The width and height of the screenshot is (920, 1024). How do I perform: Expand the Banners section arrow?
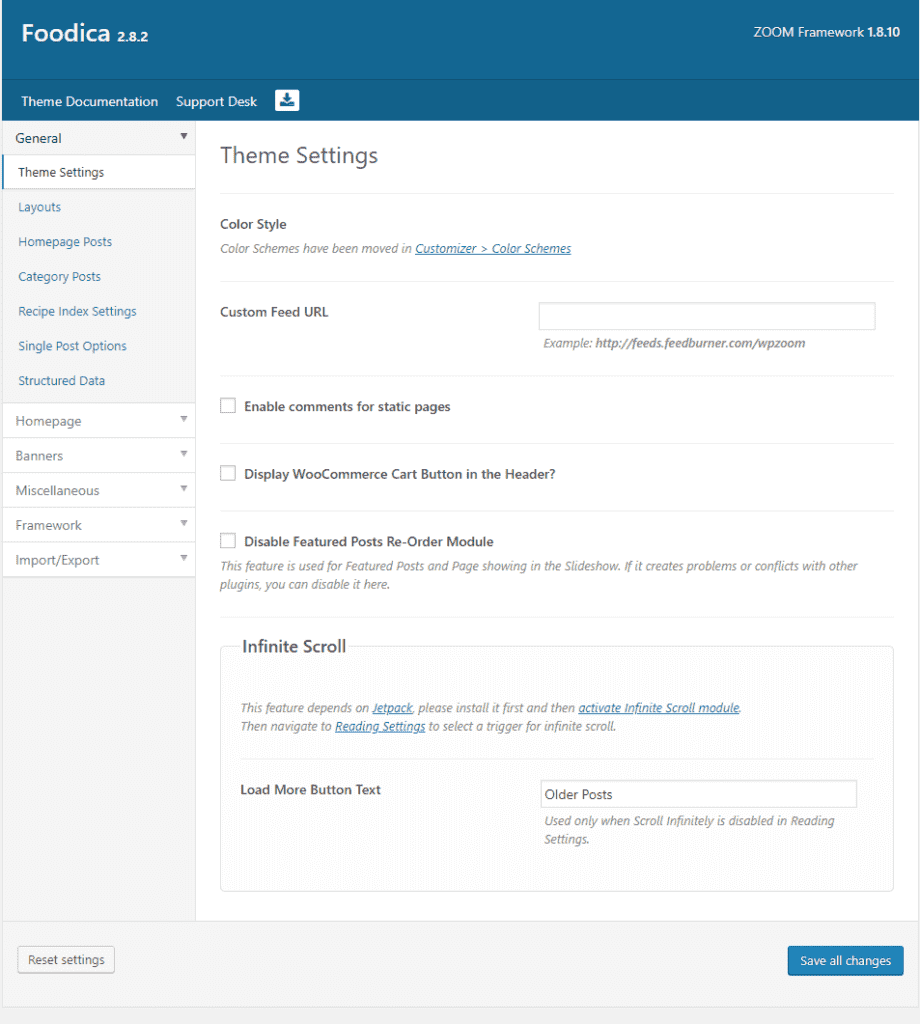click(x=183, y=454)
